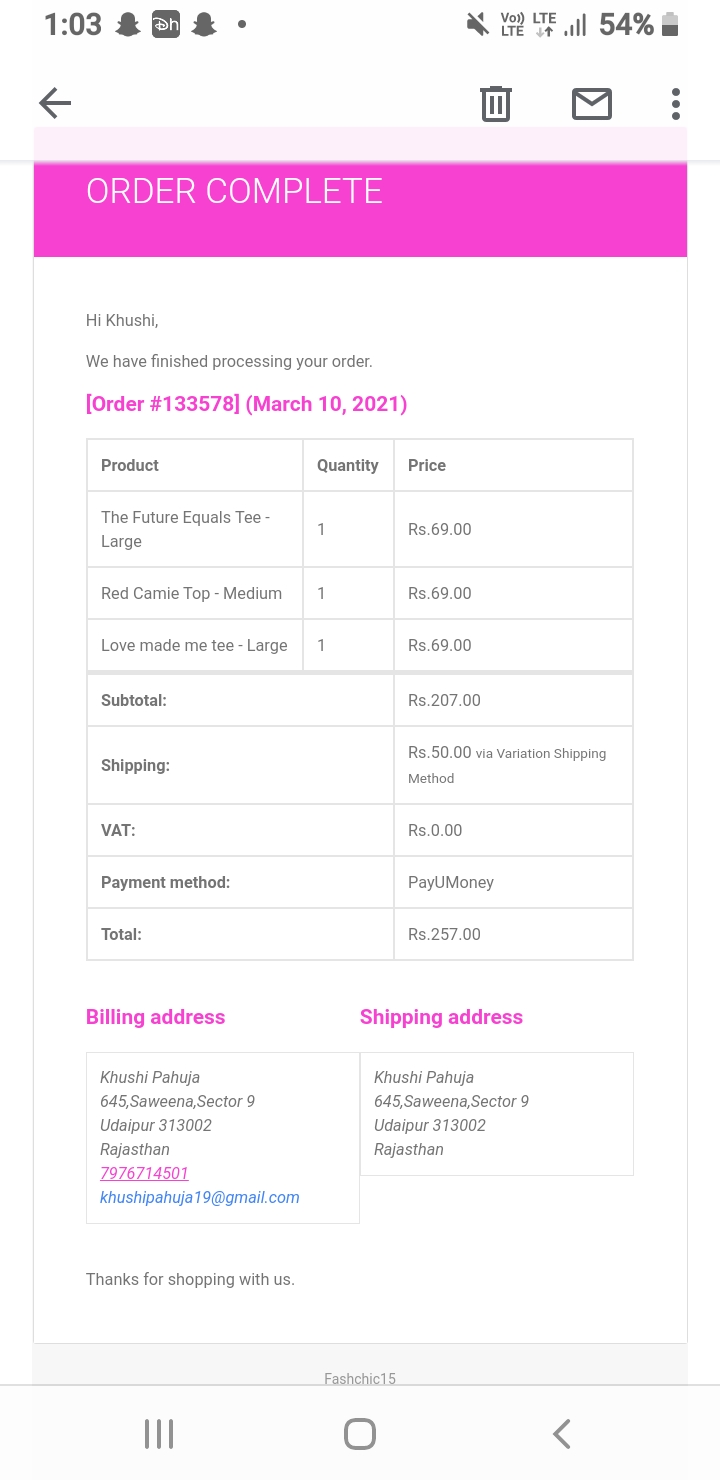Mark email as unread via envelope icon

tap(592, 103)
